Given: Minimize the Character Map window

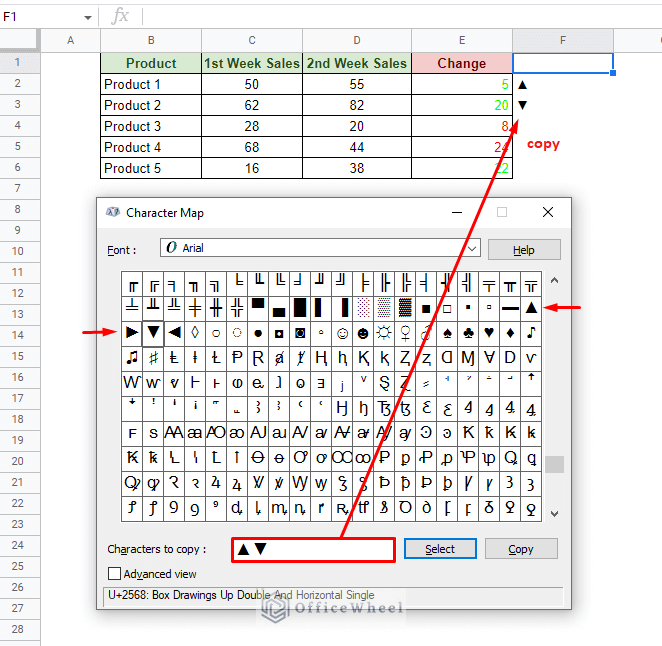Looking at the screenshot, I should click(457, 212).
